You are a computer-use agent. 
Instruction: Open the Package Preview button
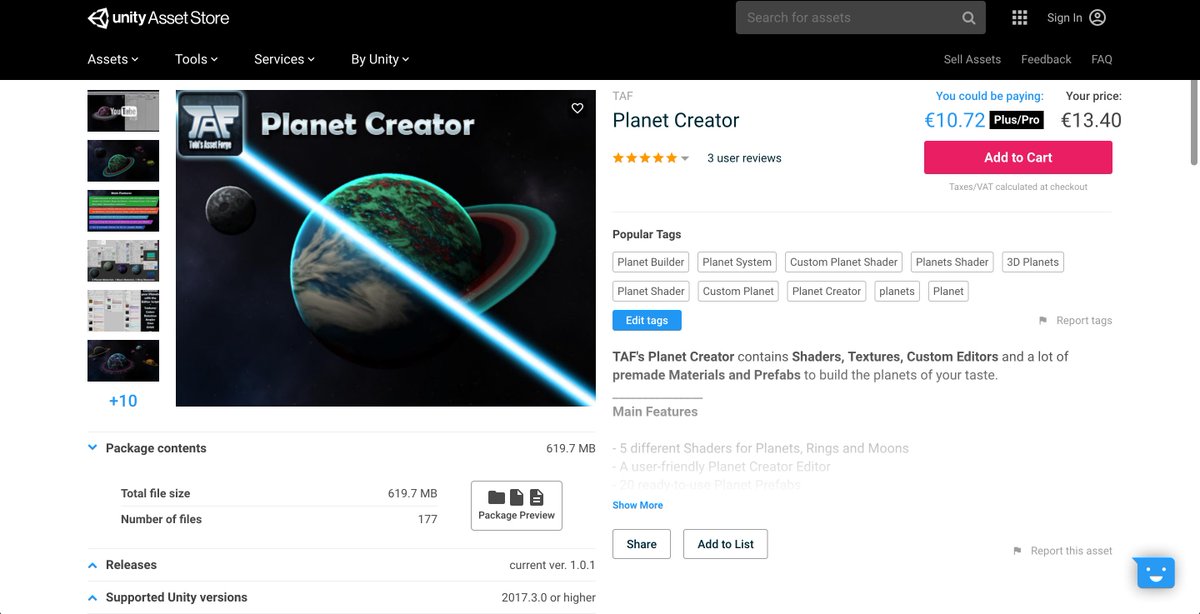click(x=516, y=505)
